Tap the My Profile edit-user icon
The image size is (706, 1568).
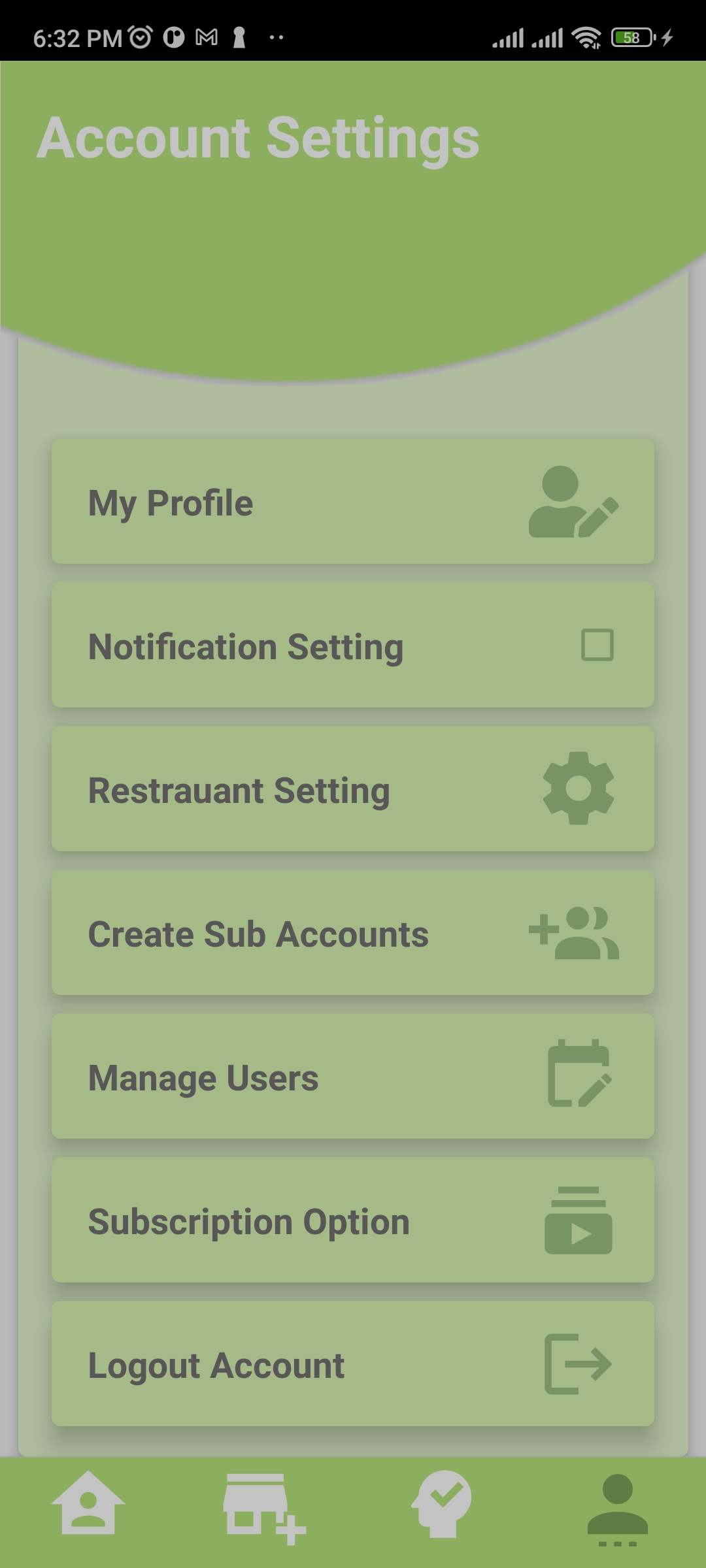point(573,502)
